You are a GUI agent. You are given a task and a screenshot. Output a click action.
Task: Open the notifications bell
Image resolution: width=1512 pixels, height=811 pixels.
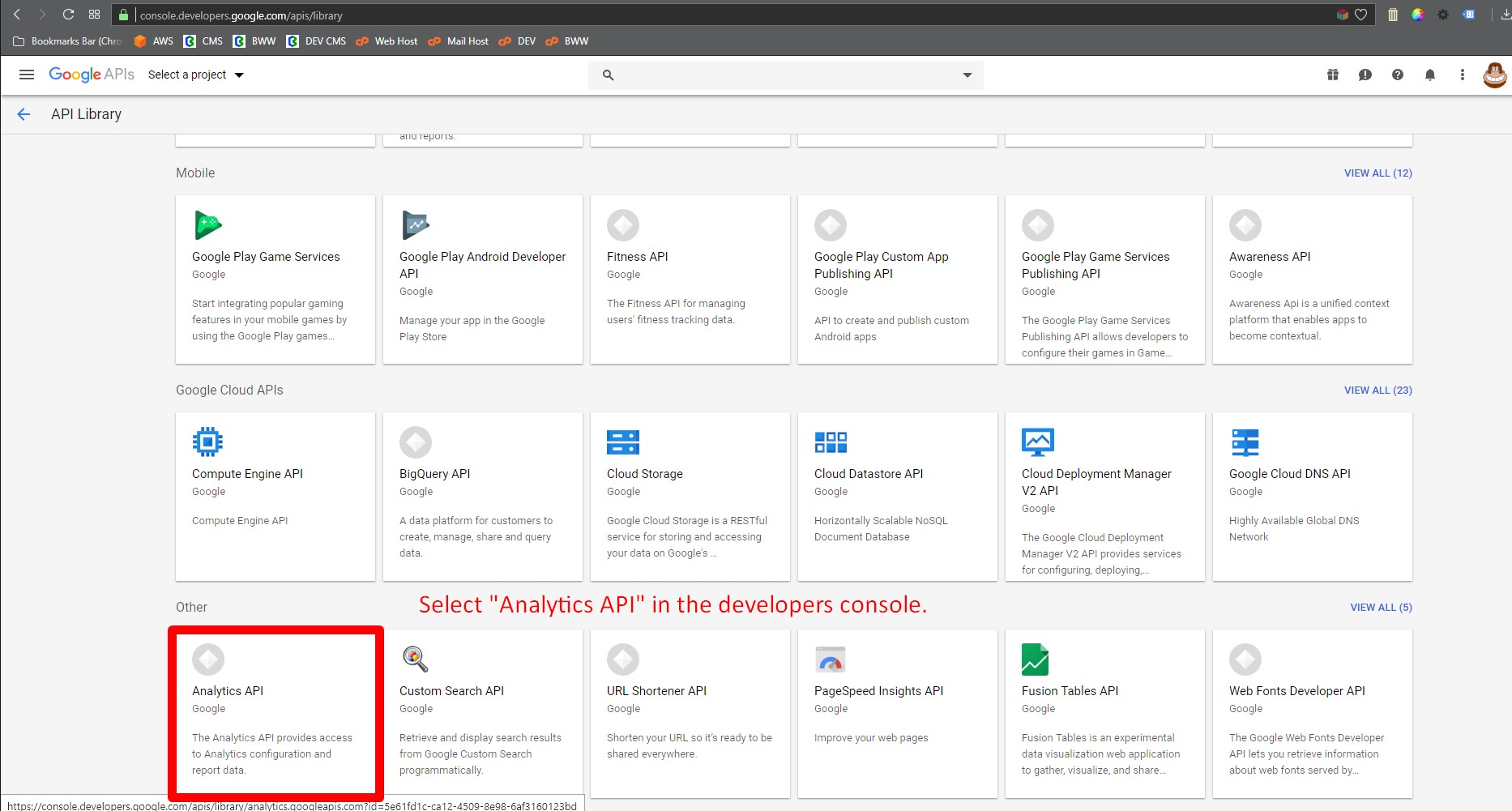pos(1430,75)
